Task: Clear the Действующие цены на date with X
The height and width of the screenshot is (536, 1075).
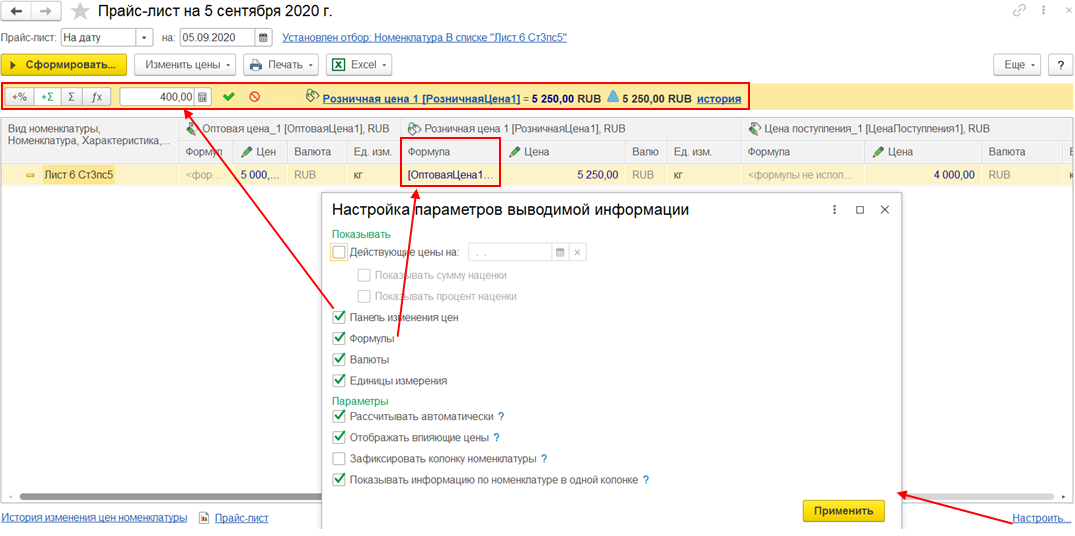Action: (x=577, y=252)
